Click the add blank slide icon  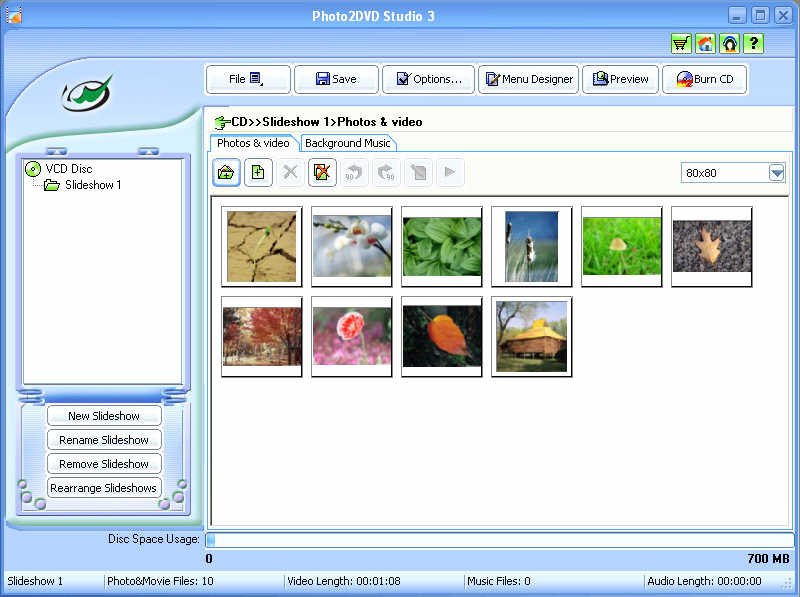(x=258, y=172)
